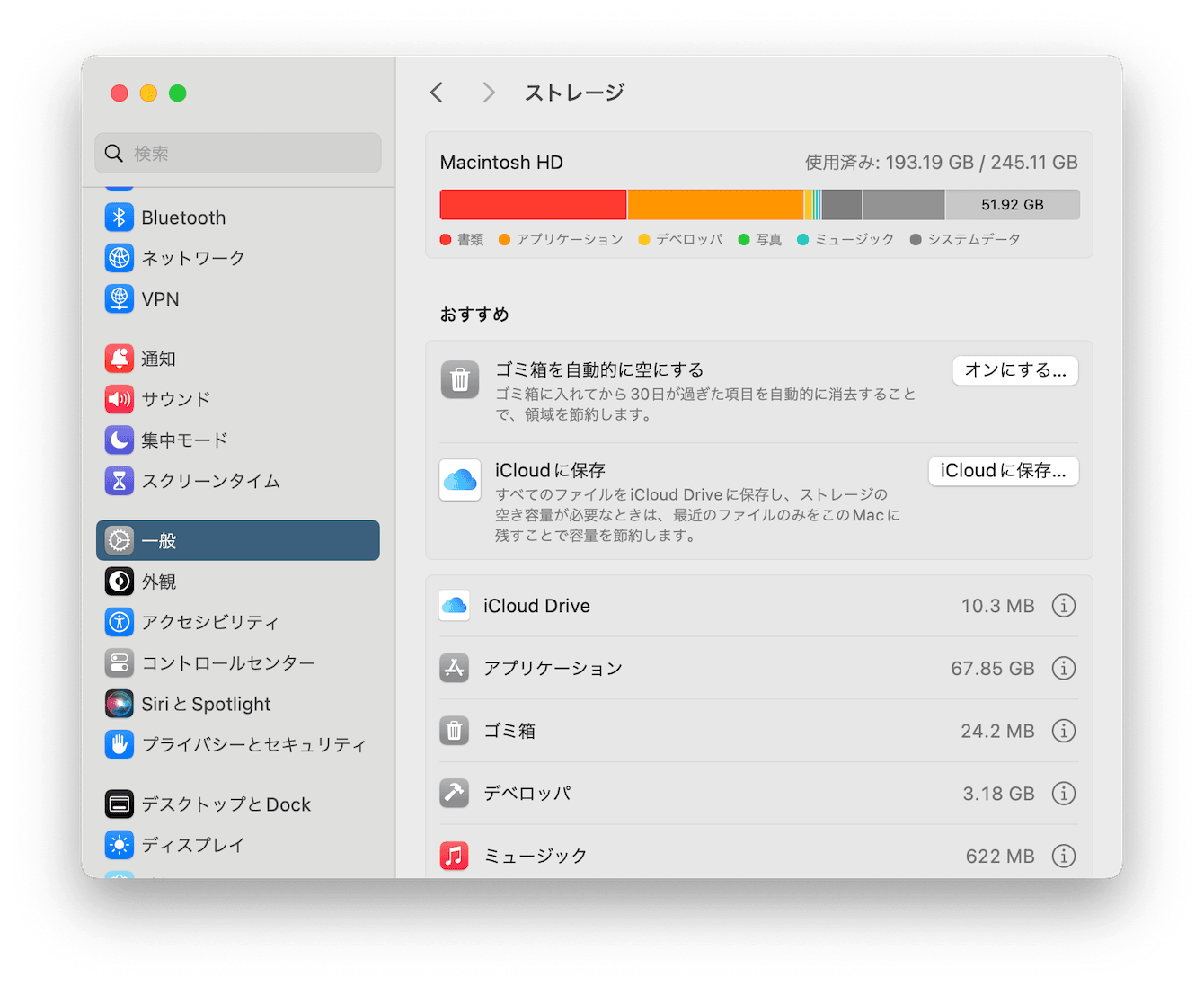Open 外観 appearance icon

[120, 582]
